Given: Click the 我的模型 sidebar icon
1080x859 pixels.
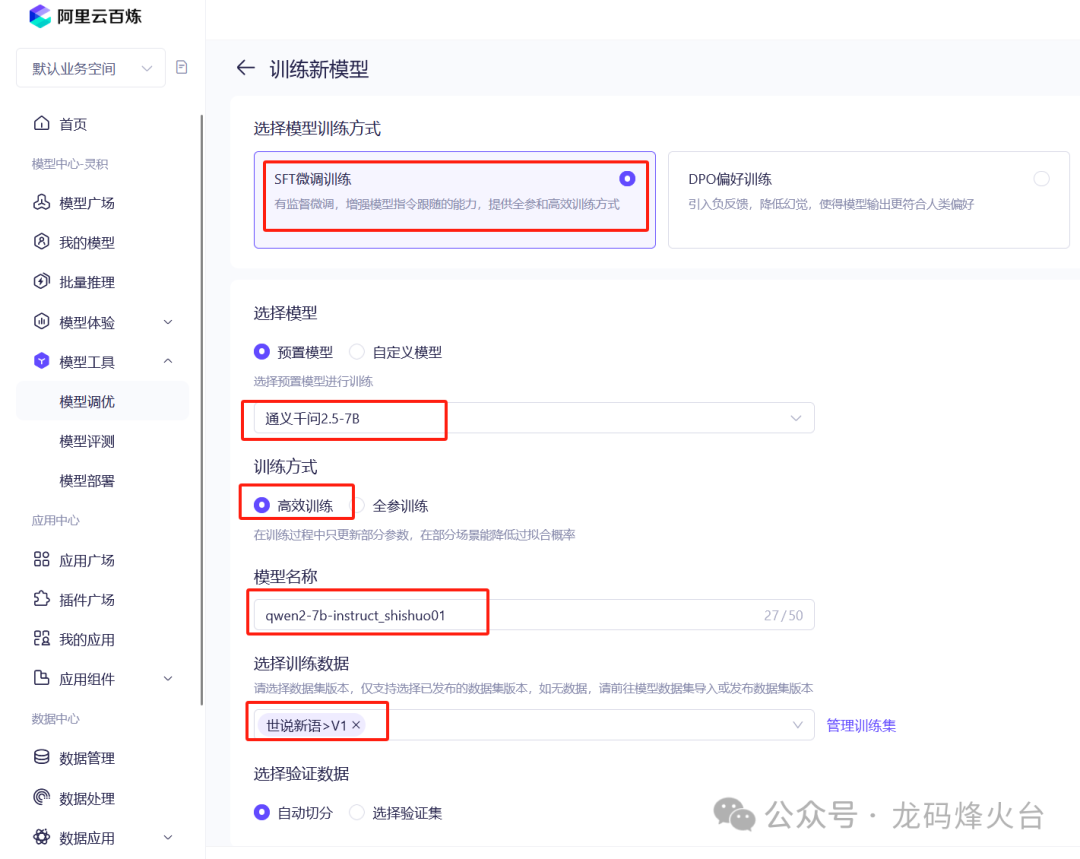Looking at the screenshot, I should 41,242.
